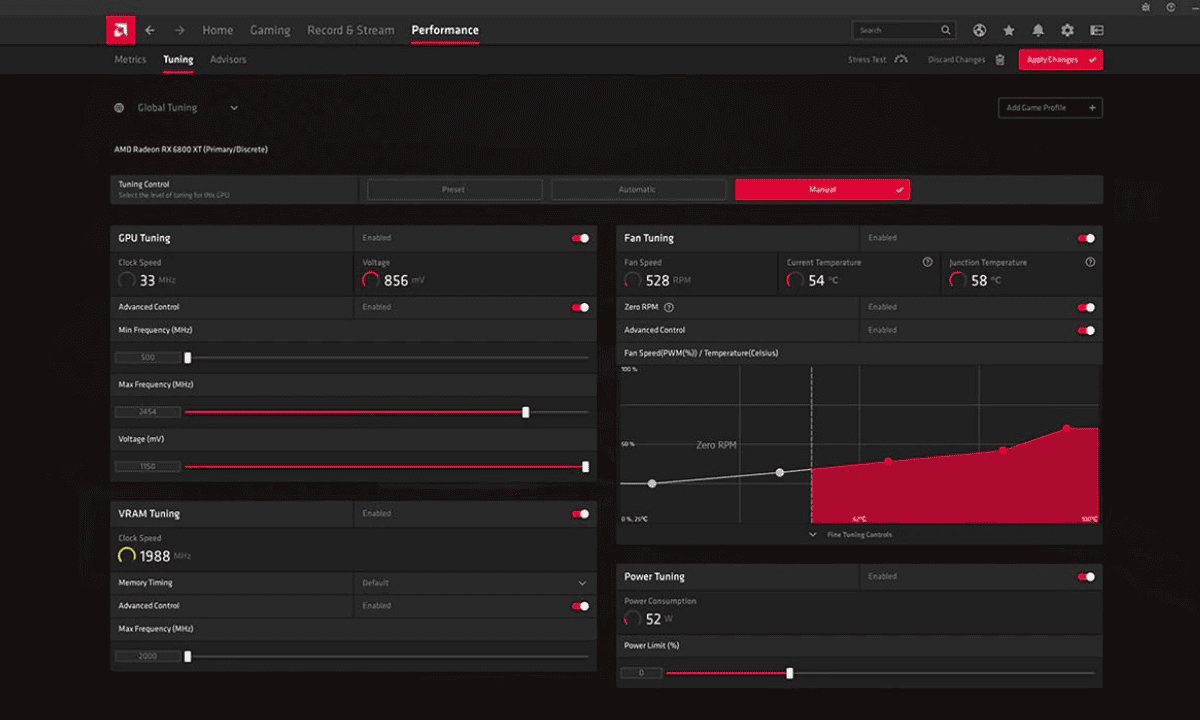Open settings via the gear icon
Screen dimensions: 1200x720
pos(1067,31)
